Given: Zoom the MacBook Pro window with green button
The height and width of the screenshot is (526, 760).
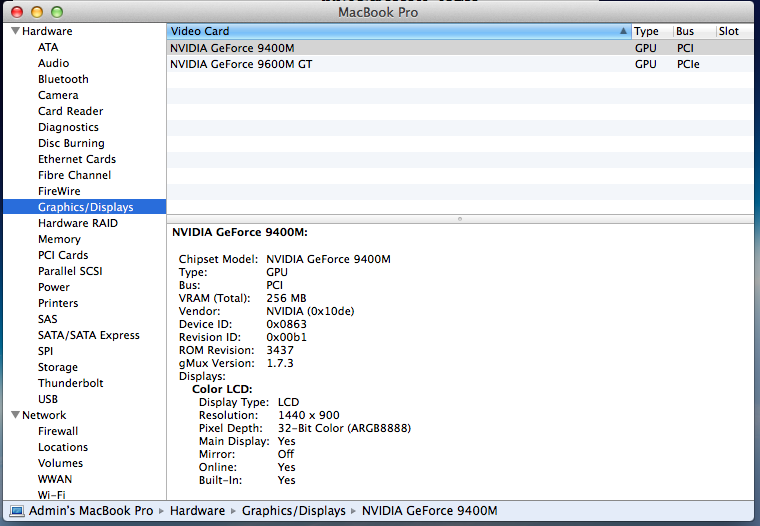Looking at the screenshot, I should coord(57,12).
